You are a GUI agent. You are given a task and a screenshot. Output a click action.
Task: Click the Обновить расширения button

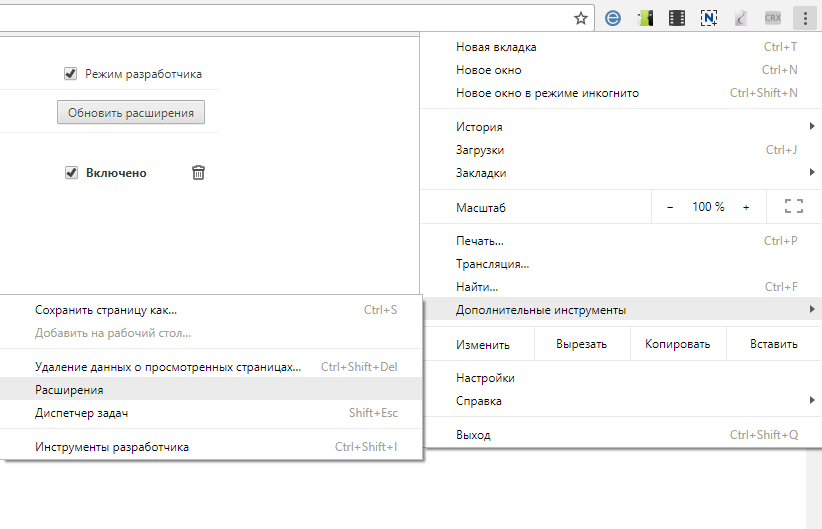[131, 113]
